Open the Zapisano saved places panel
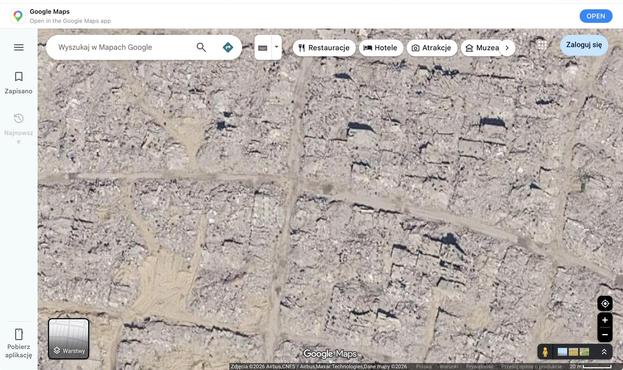 [18, 83]
